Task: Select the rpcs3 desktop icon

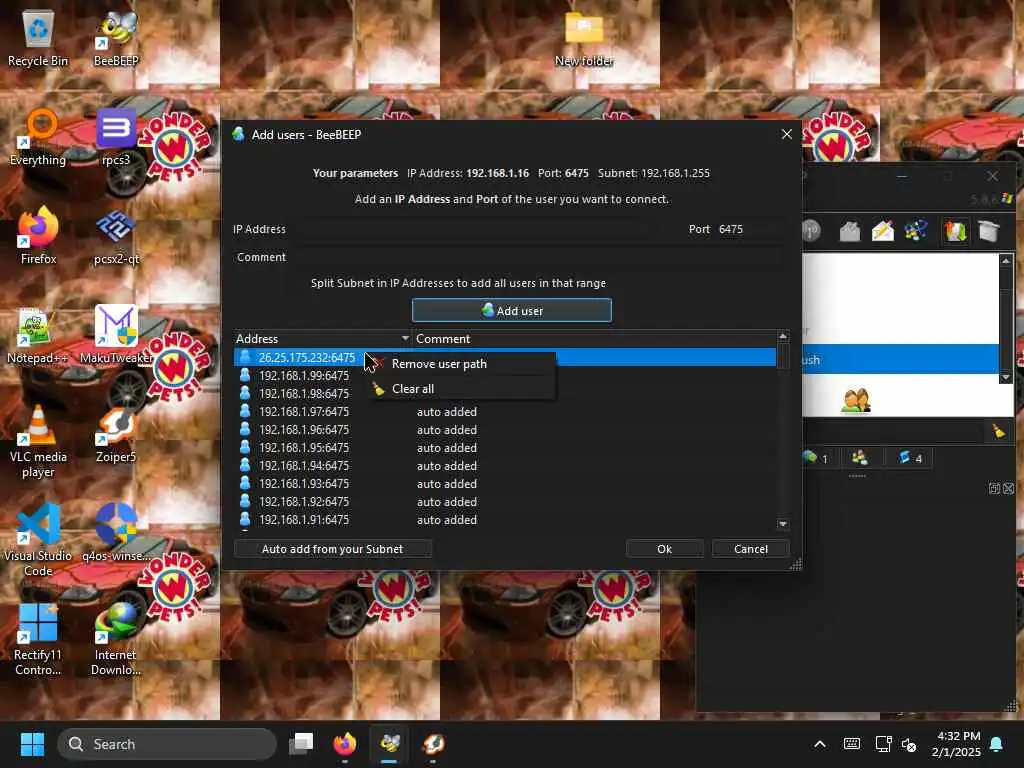Action: tap(116, 137)
